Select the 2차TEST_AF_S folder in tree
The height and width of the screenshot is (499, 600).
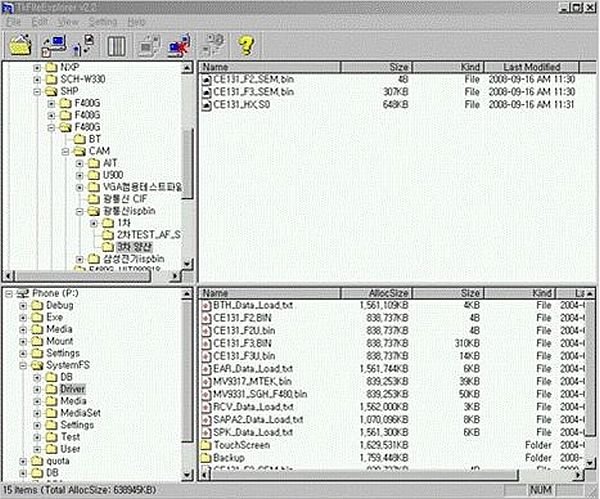point(148,235)
